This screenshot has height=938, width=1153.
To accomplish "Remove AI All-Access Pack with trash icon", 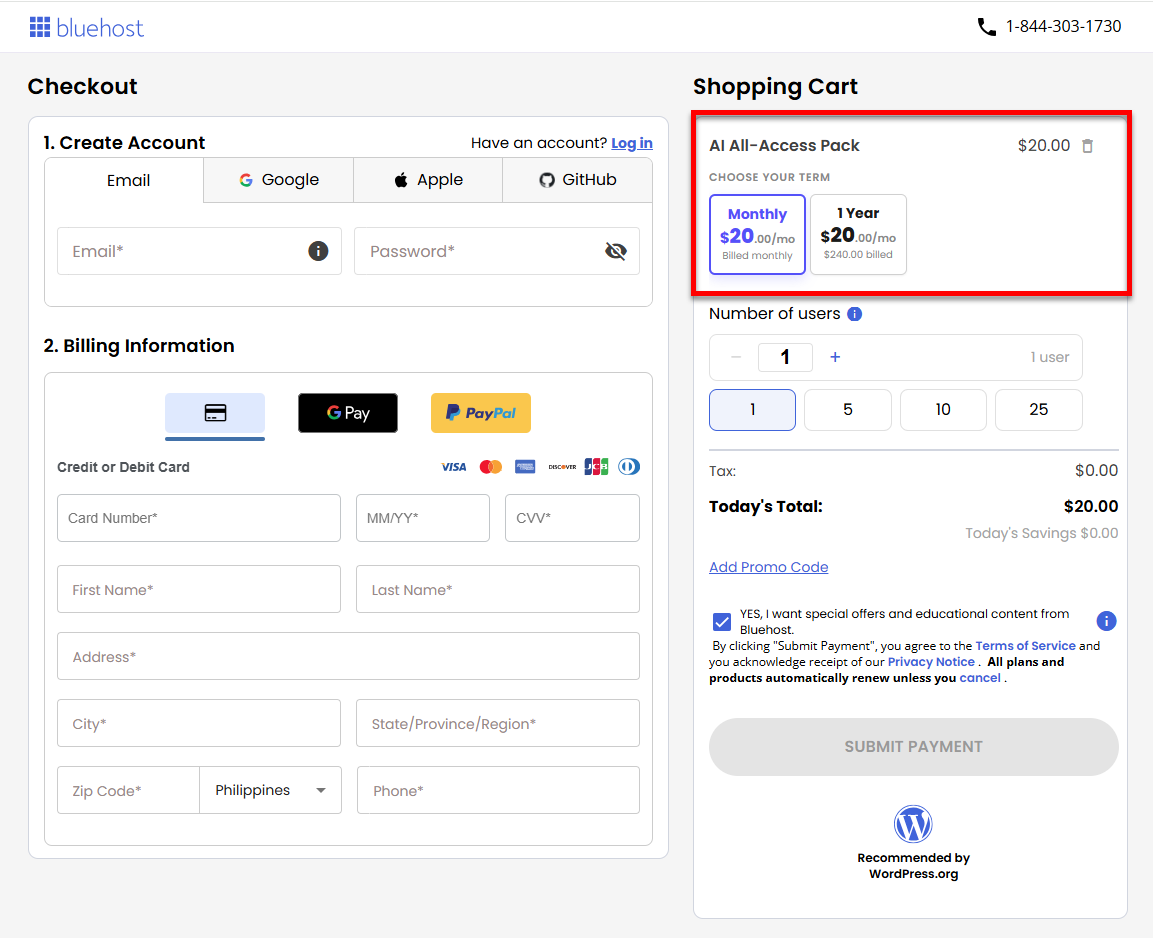I will tap(1088, 146).
